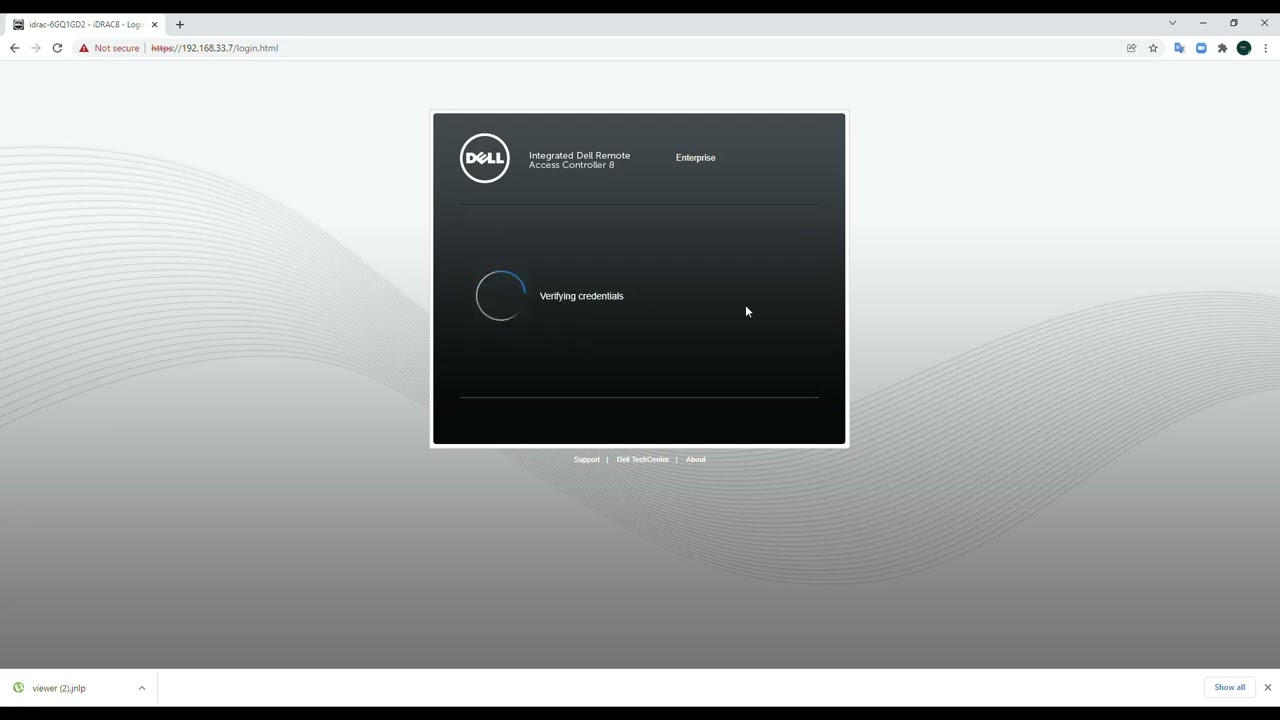Open the Google Translate extension icon
1280x720 pixels.
(1179, 48)
